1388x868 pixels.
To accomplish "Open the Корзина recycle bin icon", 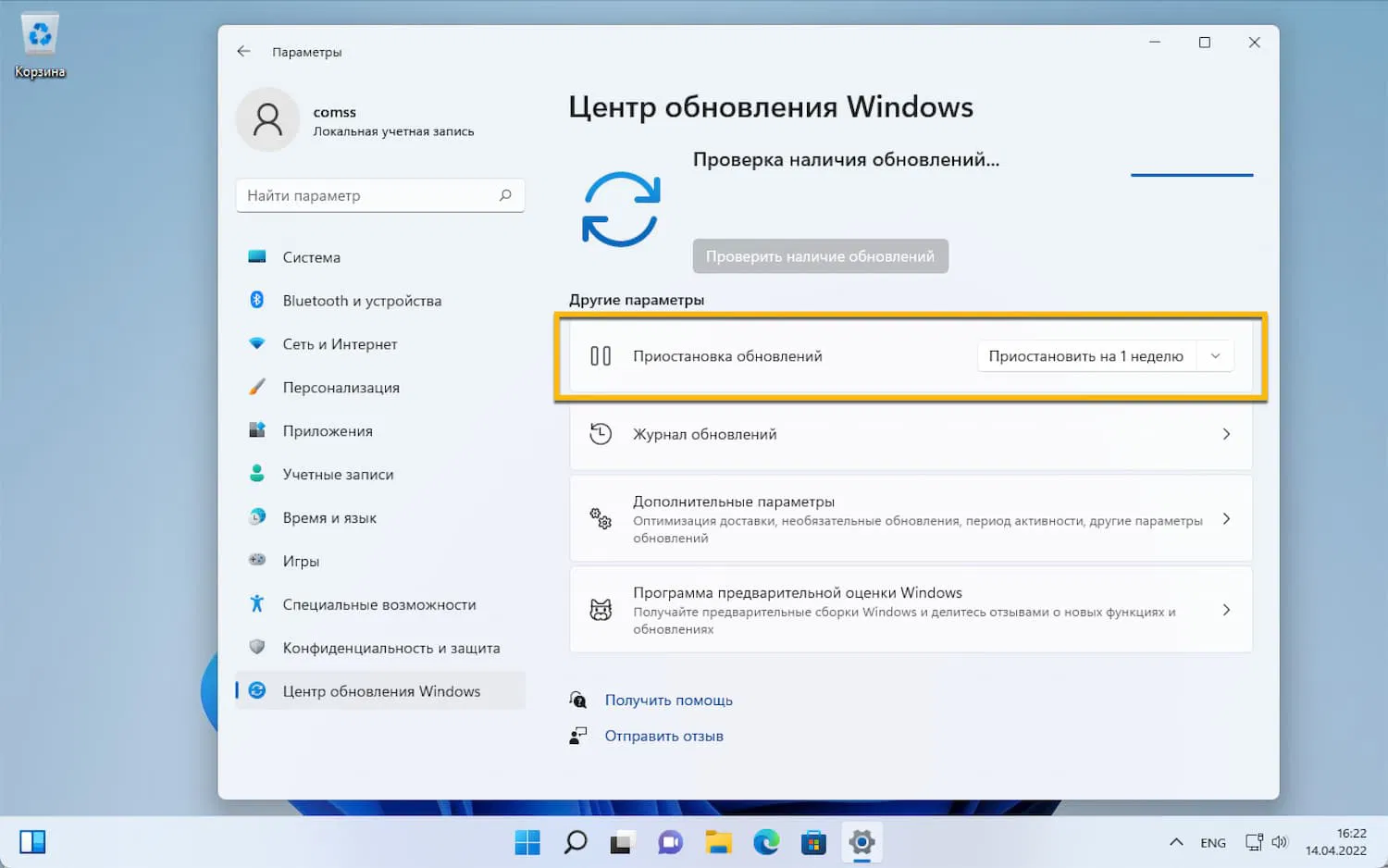I will point(39,35).
